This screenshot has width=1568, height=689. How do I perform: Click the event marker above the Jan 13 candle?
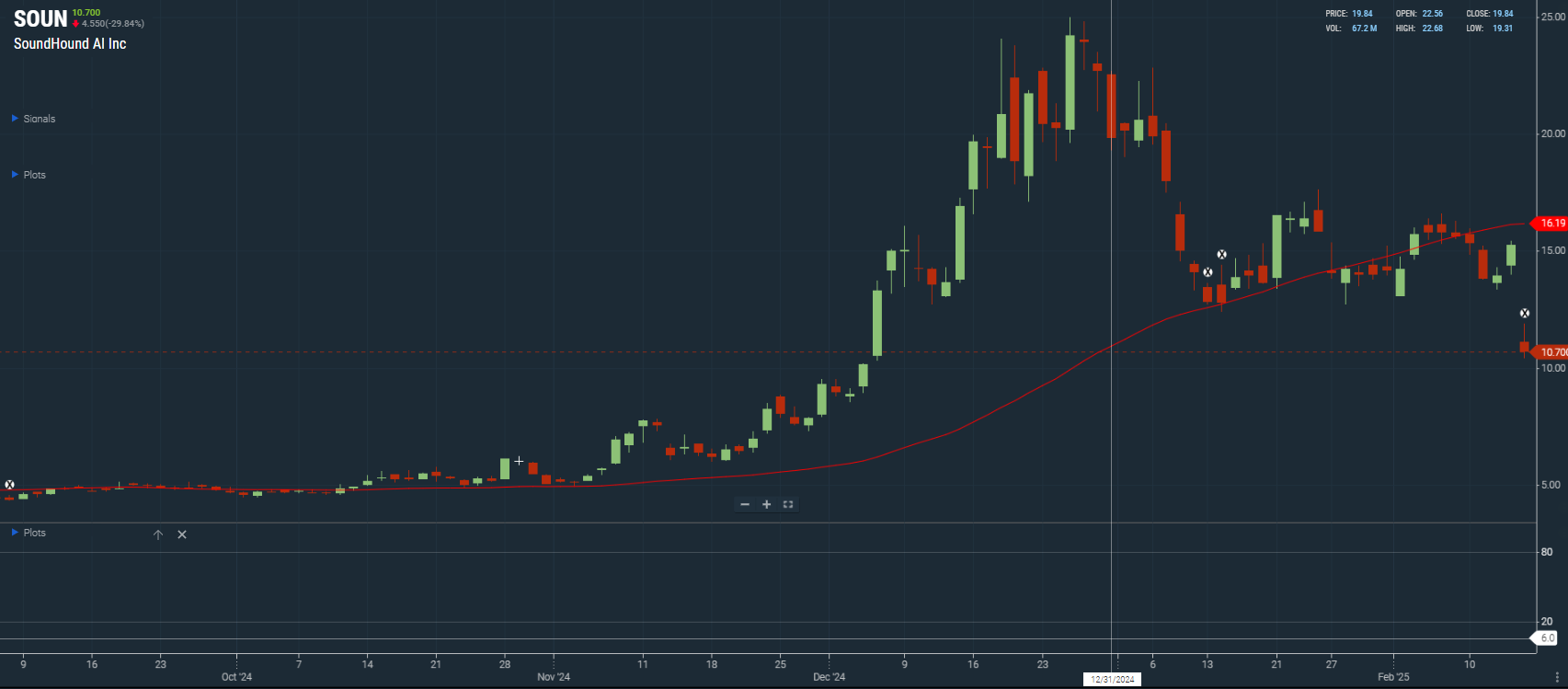(x=1207, y=272)
